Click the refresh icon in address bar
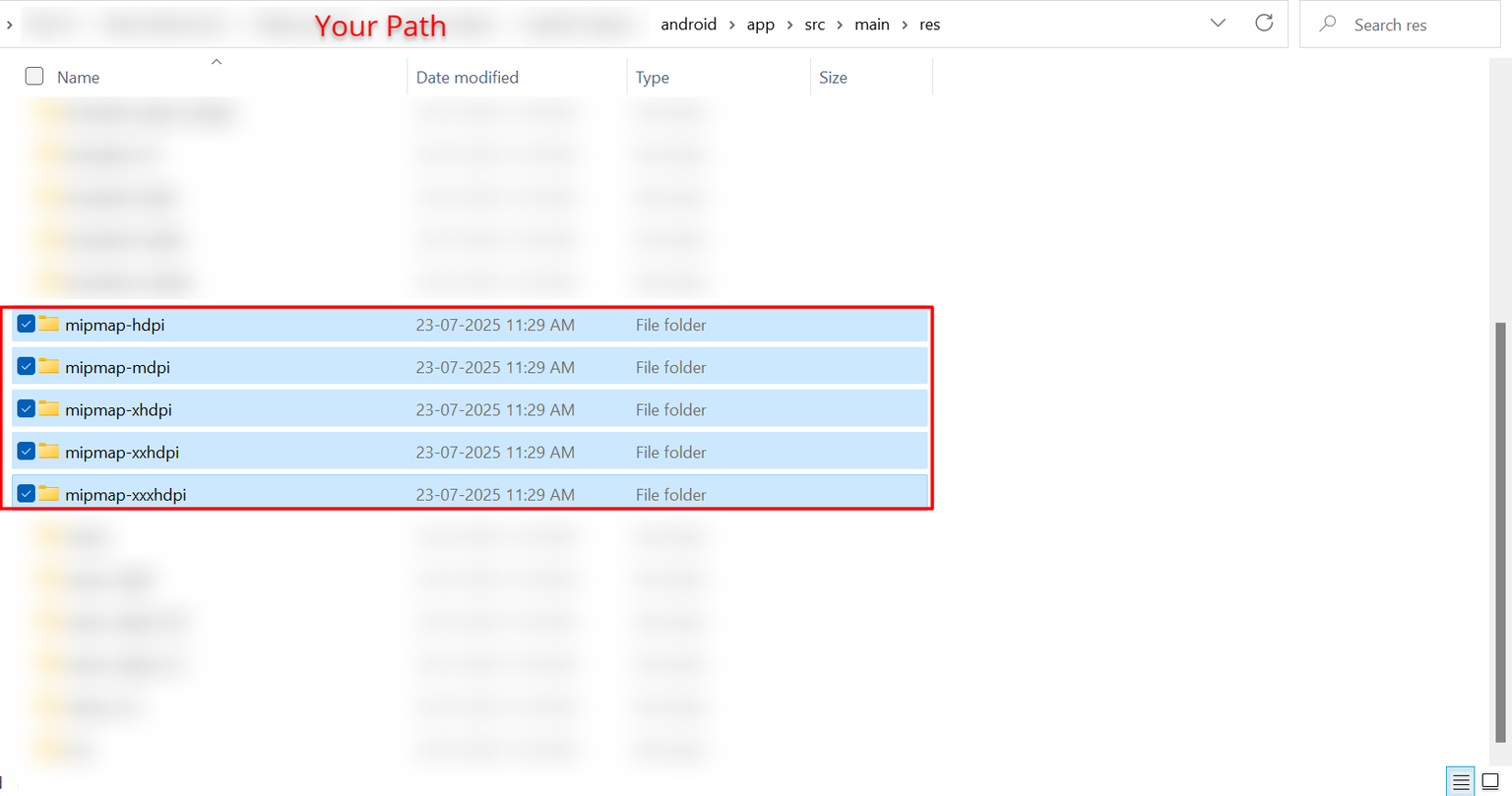The height and width of the screenshot is (796, 1512). pos(1264,24)
